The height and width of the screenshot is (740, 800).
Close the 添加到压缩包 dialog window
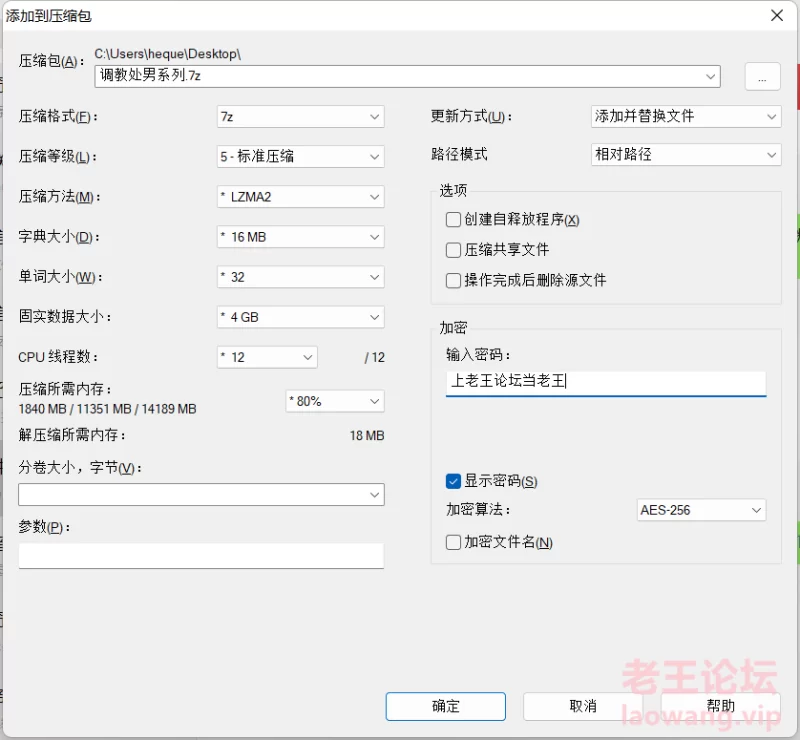(776, 14)
